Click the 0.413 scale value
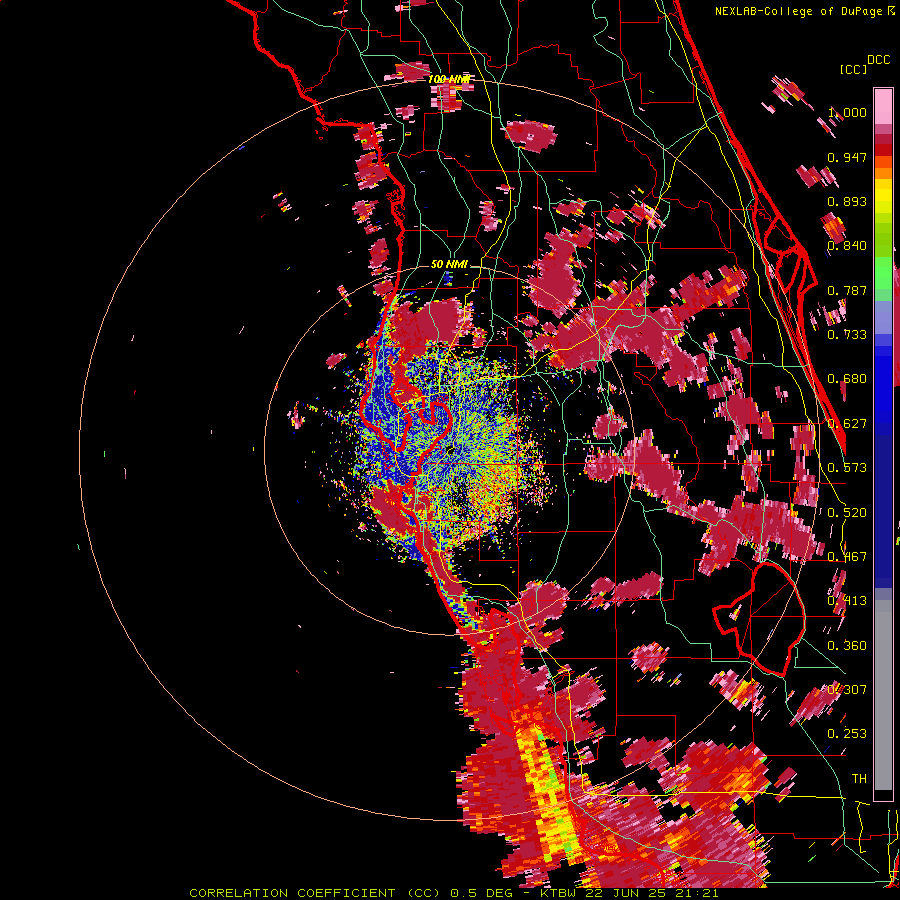Viewport: 900px width, 900px height. [x=847, y=600]
